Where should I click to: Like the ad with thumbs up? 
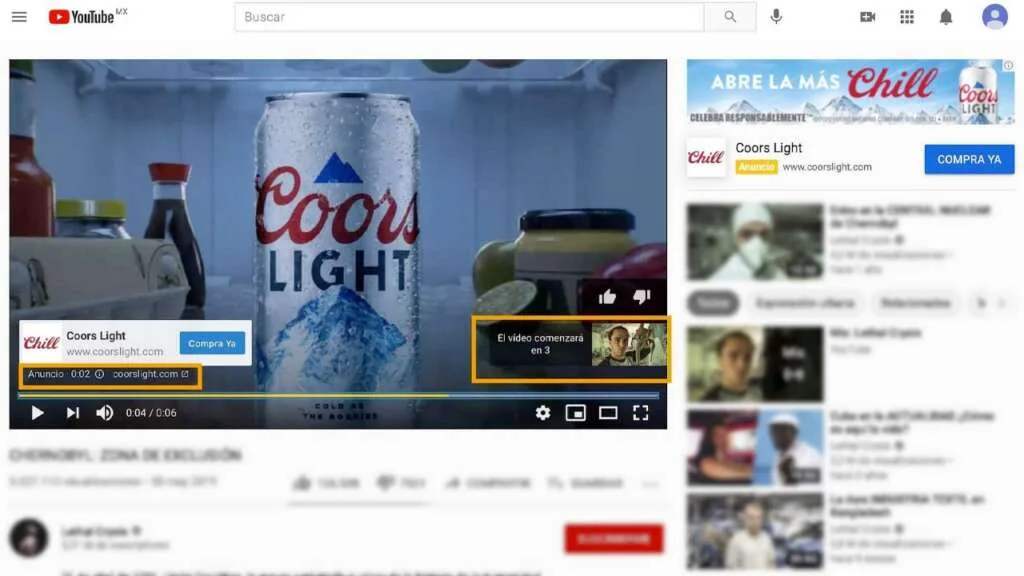pyautogui.click(x=607, y=296)
